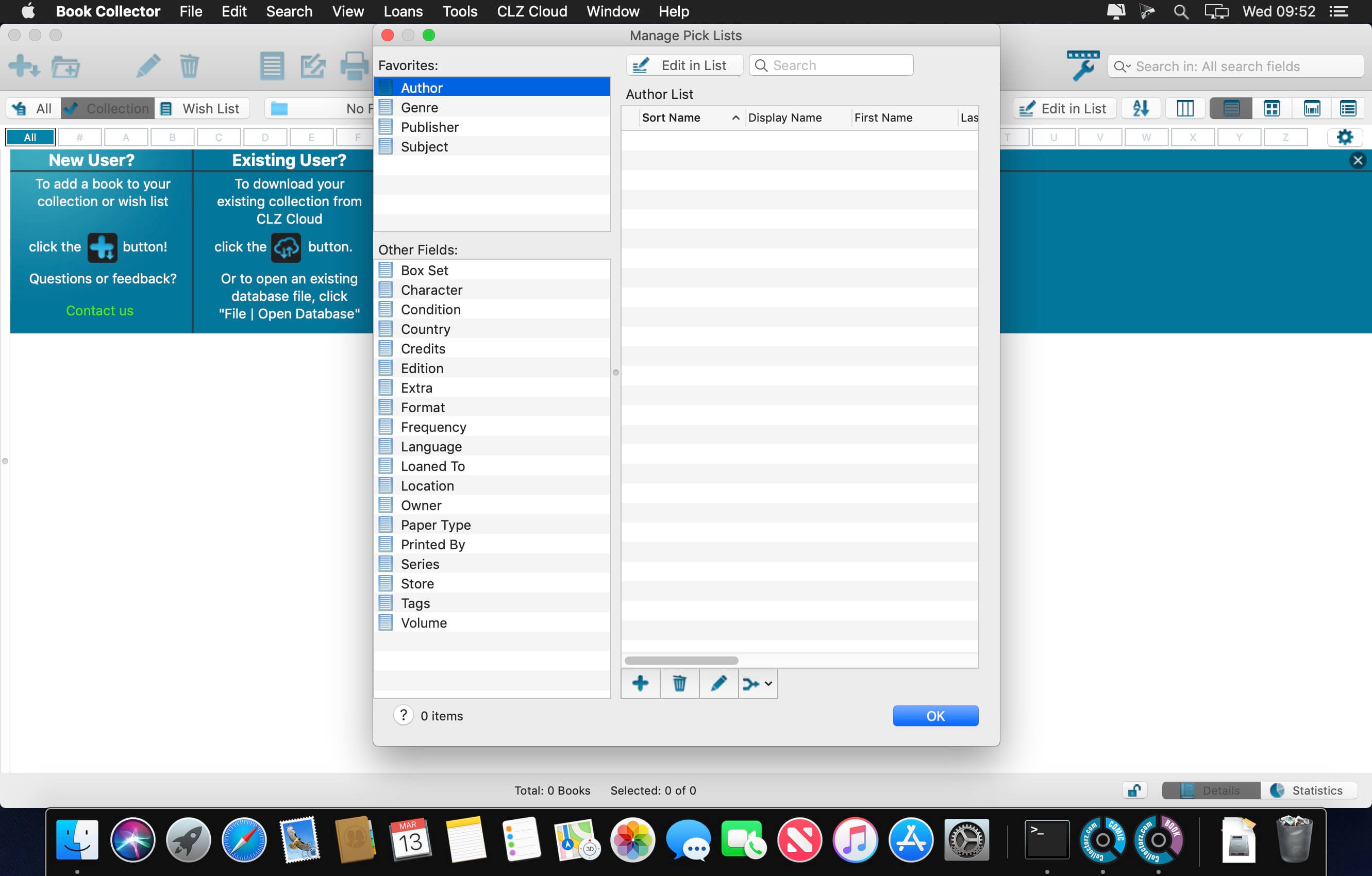This screenshot has width=1372, height=876.
Task: Click the question mark help button
Action: [x=403, y=715]
